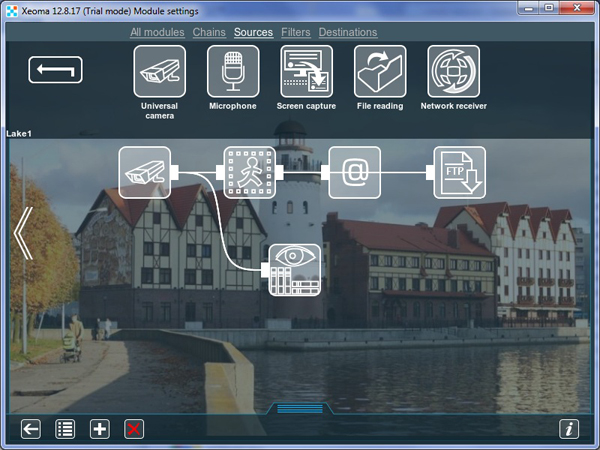Viewport: 600px width, 450px height.
Task: Open the main menu list icon
Action: click(x=65, y=429)
